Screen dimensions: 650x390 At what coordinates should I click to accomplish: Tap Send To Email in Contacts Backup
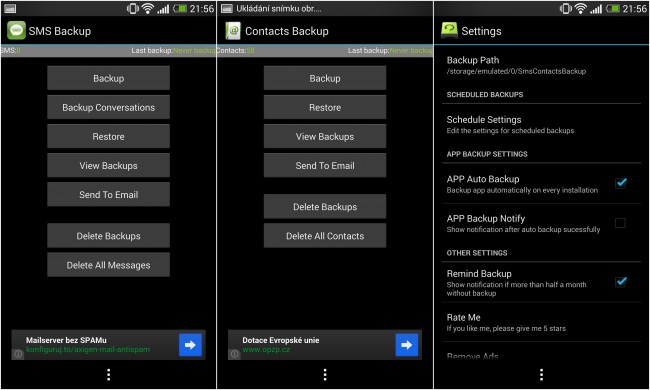click(325, 165)
